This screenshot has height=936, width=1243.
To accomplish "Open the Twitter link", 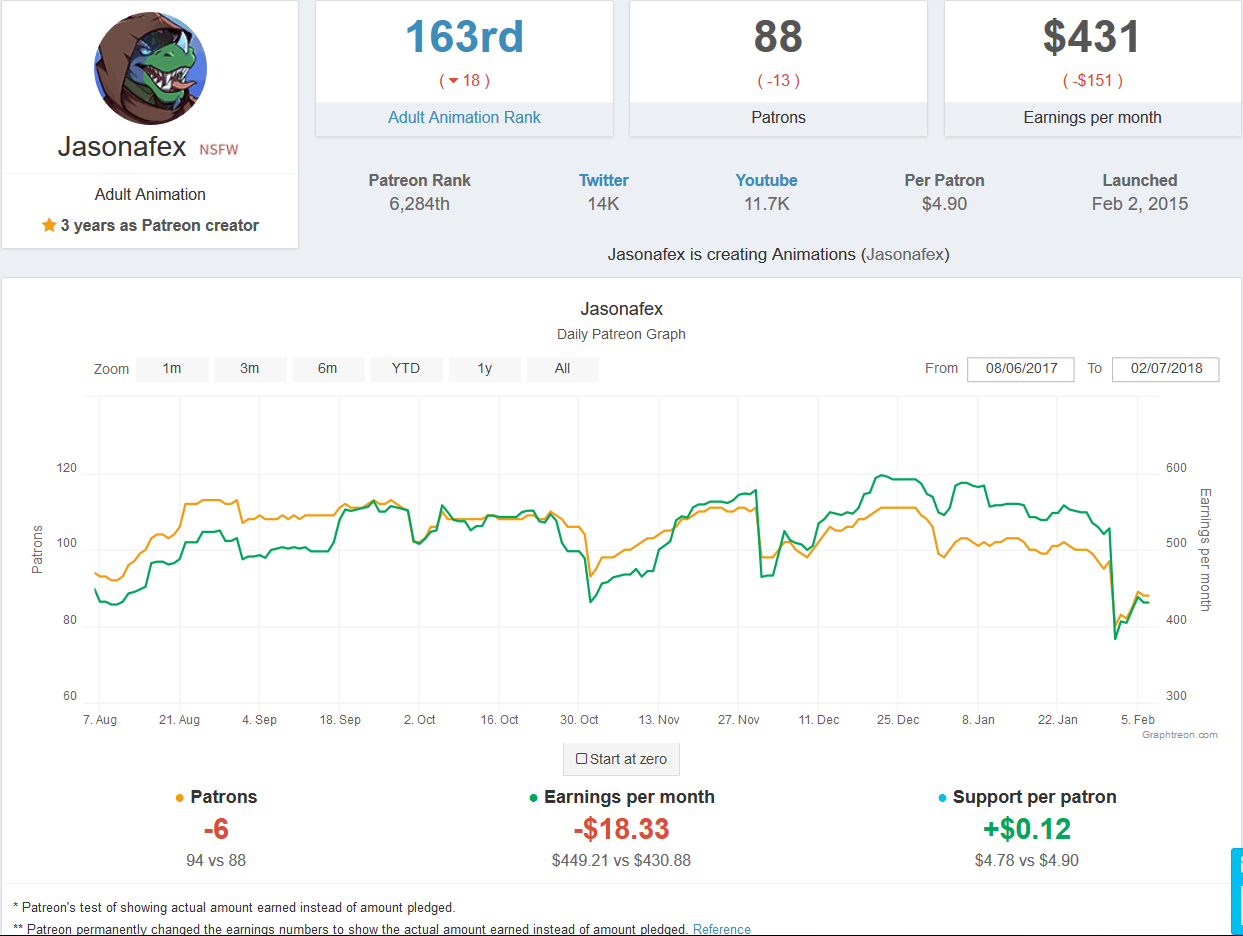I will pyautogui.click(x=604, y=181).
